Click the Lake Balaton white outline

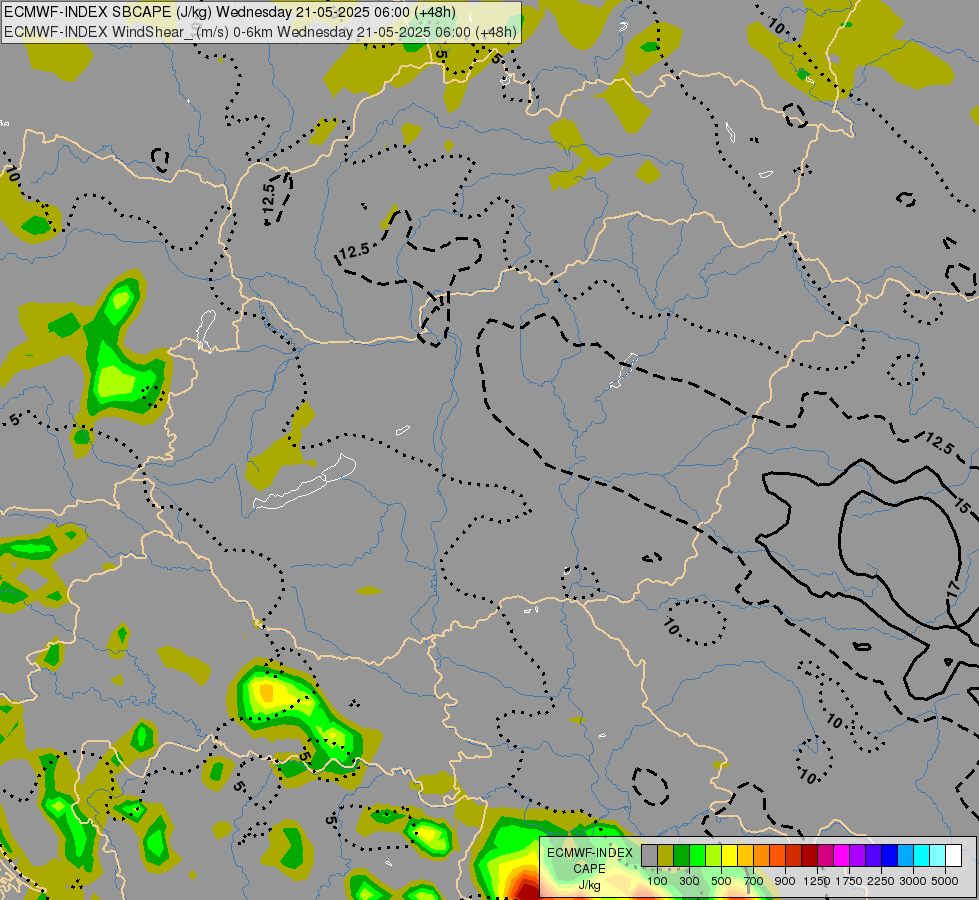coord(305,482)
